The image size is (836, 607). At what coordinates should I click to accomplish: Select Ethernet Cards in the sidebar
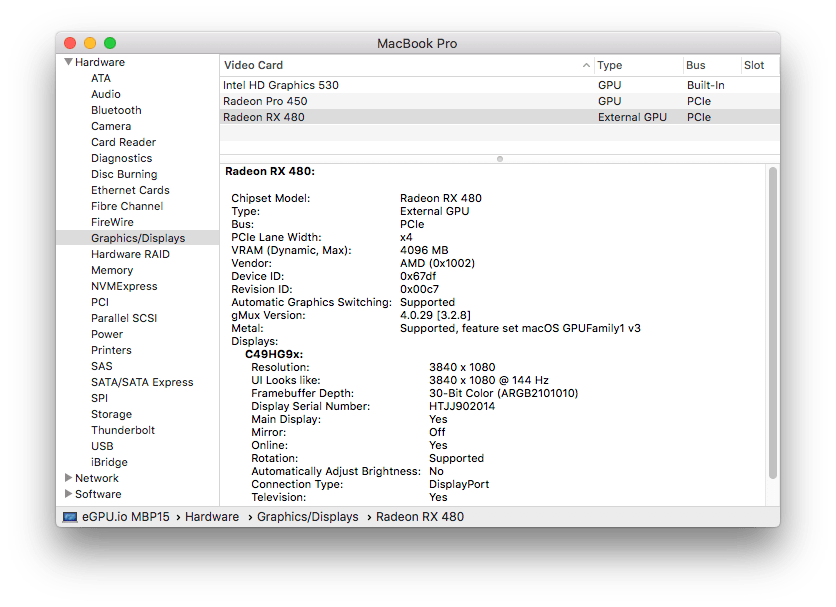130,190
